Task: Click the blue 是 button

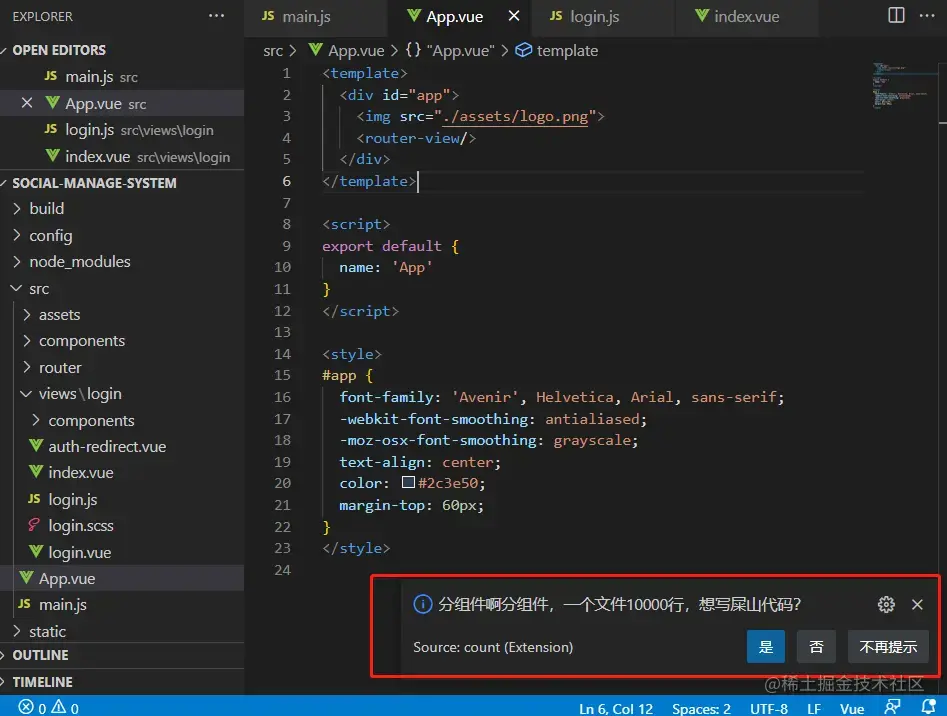Action: tap(766, 647)
